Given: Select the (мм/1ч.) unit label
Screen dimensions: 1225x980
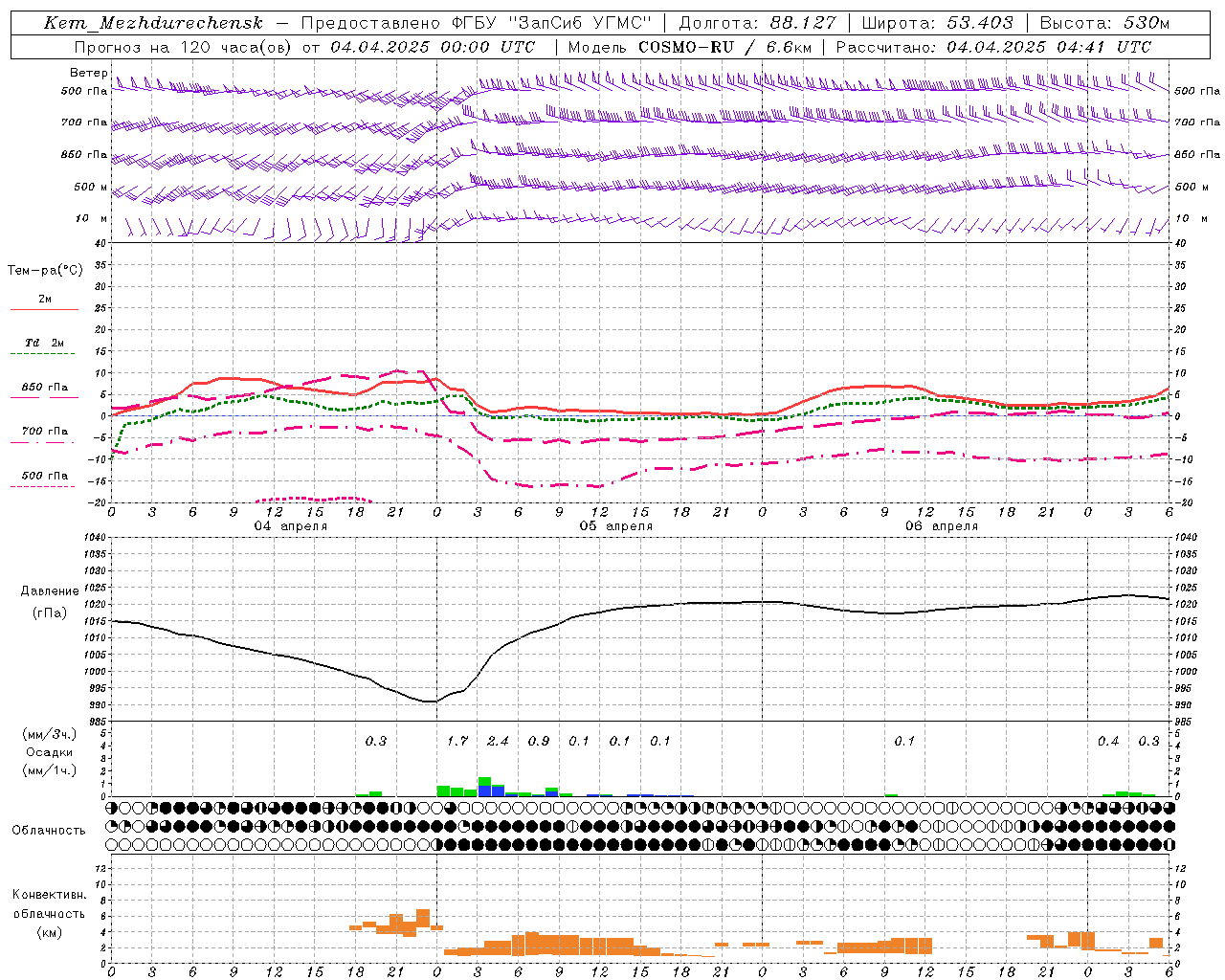Looking at the screenshot, I should (50, 770).
